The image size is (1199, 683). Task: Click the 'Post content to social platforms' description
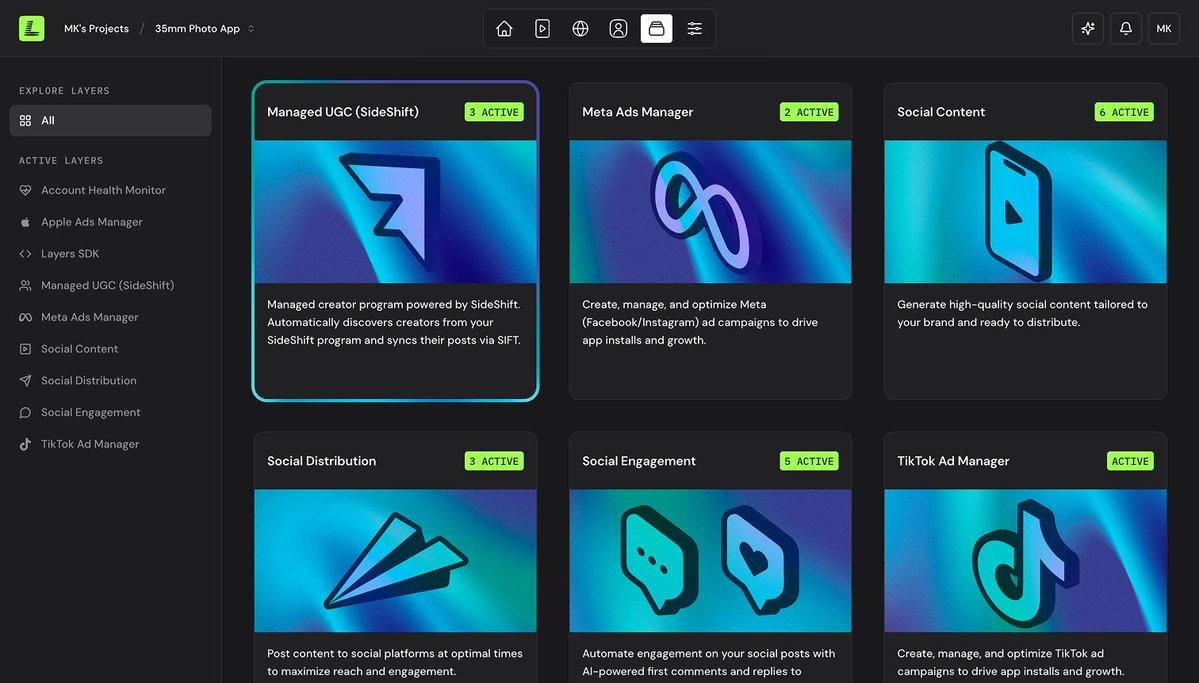395,662
